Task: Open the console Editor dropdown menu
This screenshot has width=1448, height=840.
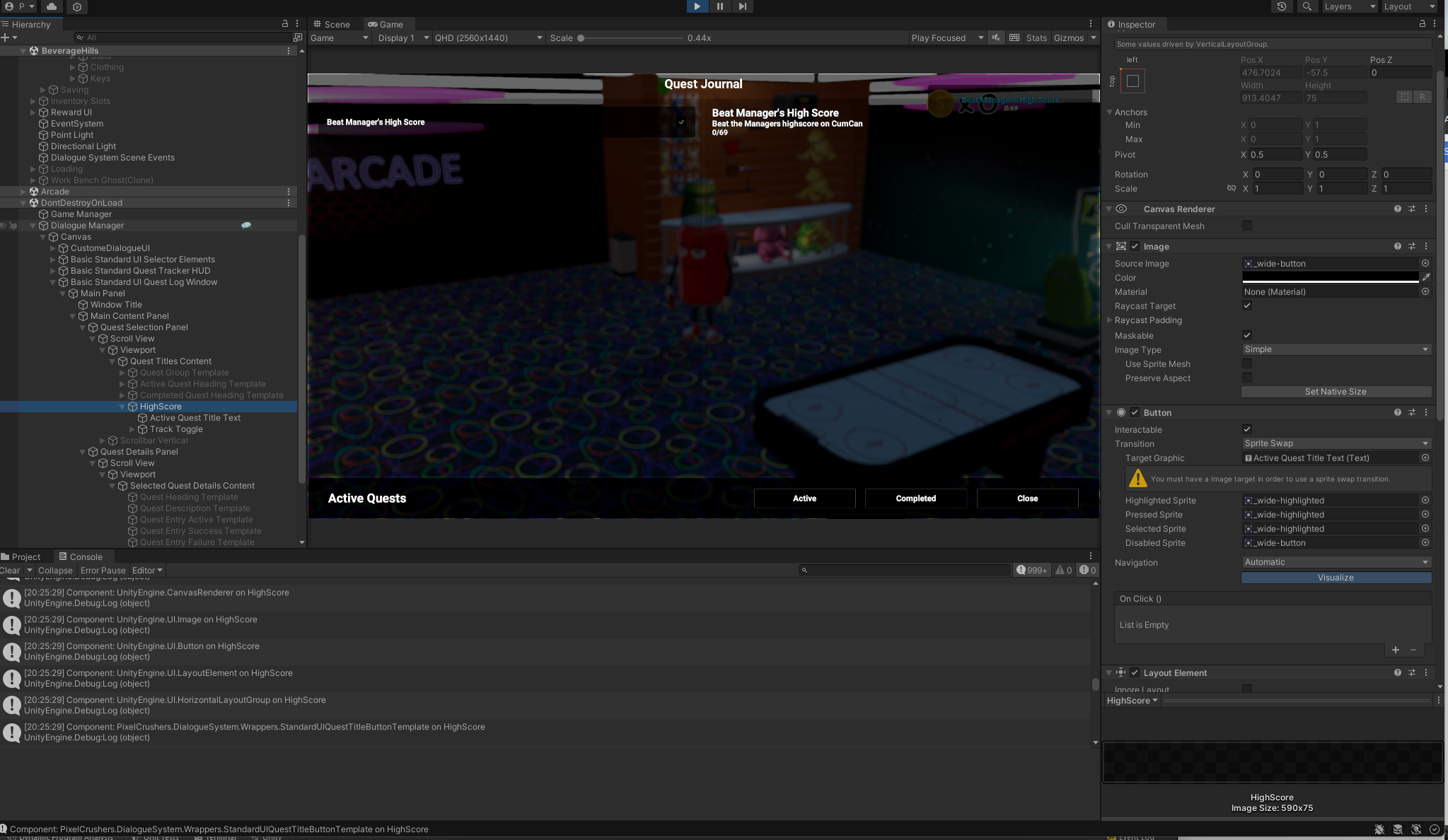Action: (147, 571)
